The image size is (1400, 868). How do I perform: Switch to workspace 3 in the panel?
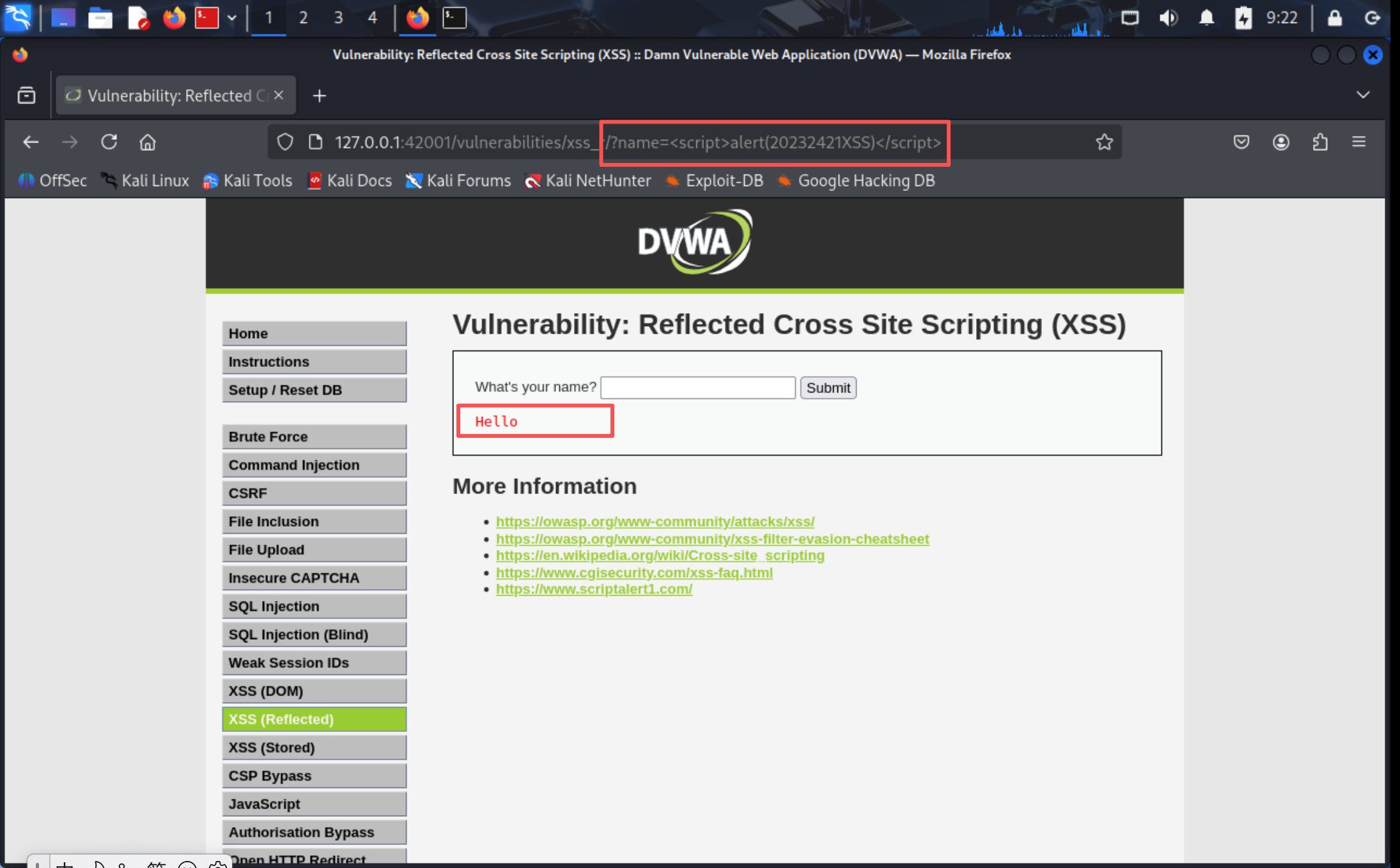(338, 18)
